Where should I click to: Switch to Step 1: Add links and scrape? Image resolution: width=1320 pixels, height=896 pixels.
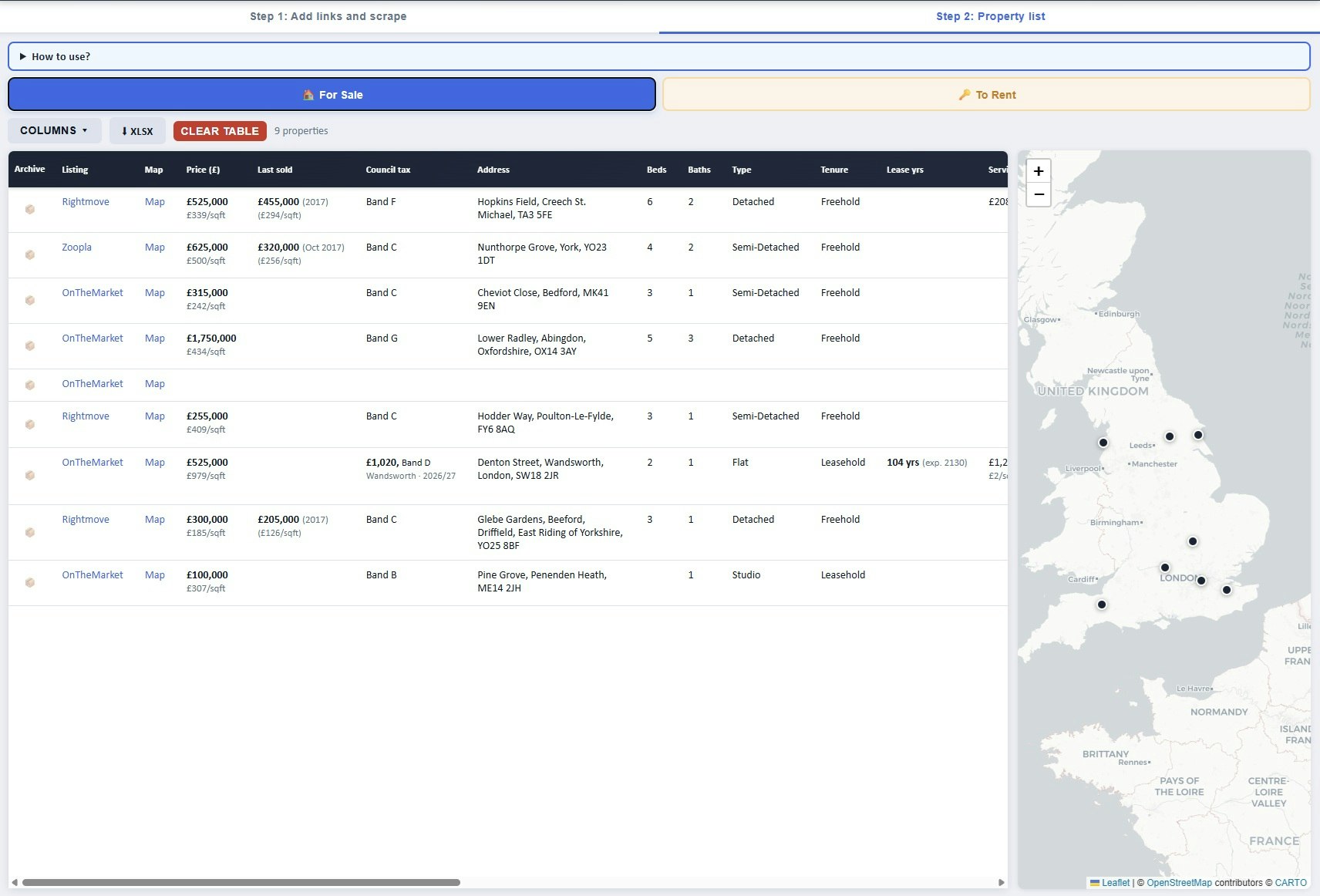pos(328,16)
